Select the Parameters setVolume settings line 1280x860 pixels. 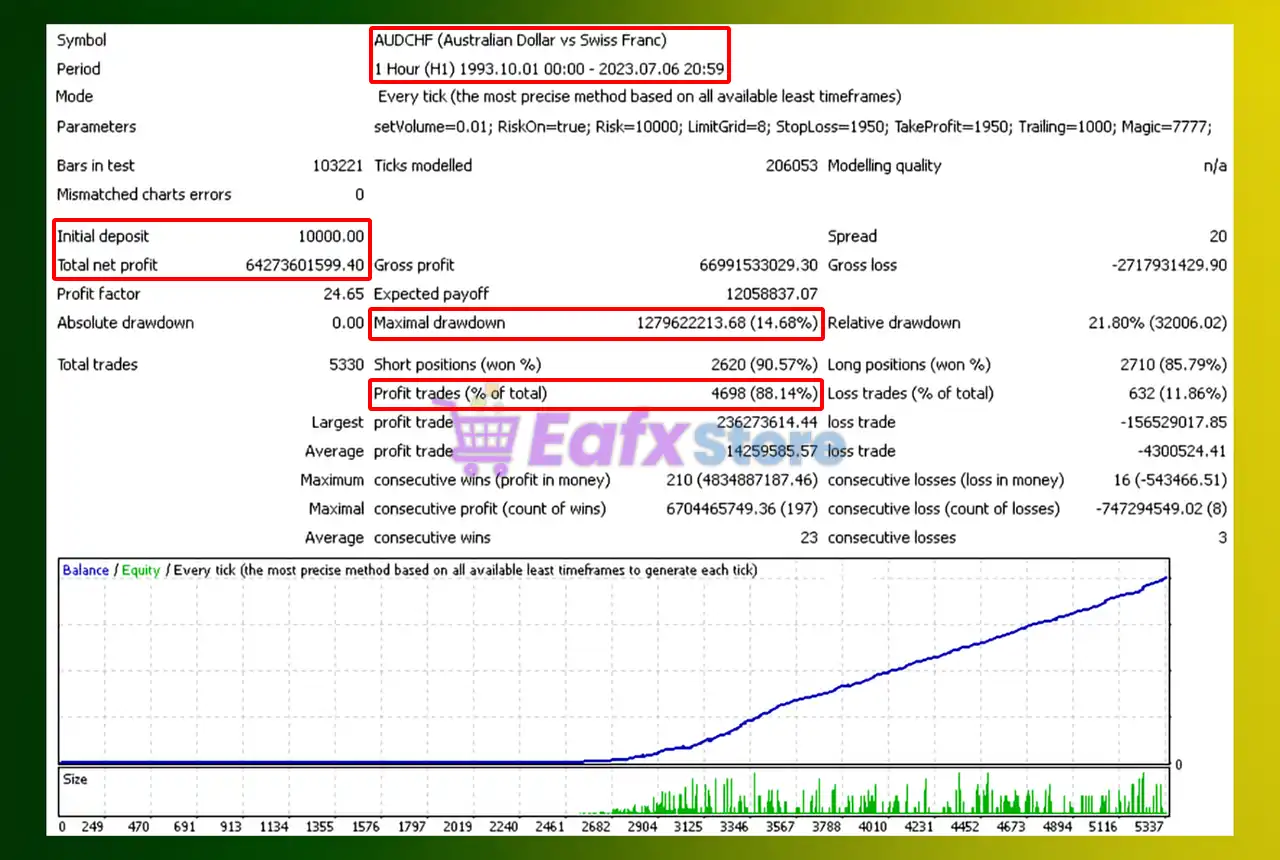coord(792,127)
